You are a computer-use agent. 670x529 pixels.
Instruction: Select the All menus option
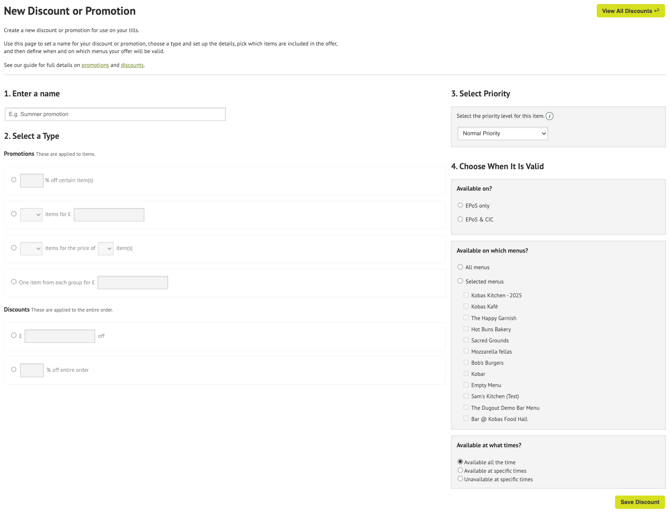[x=460, y=267]
